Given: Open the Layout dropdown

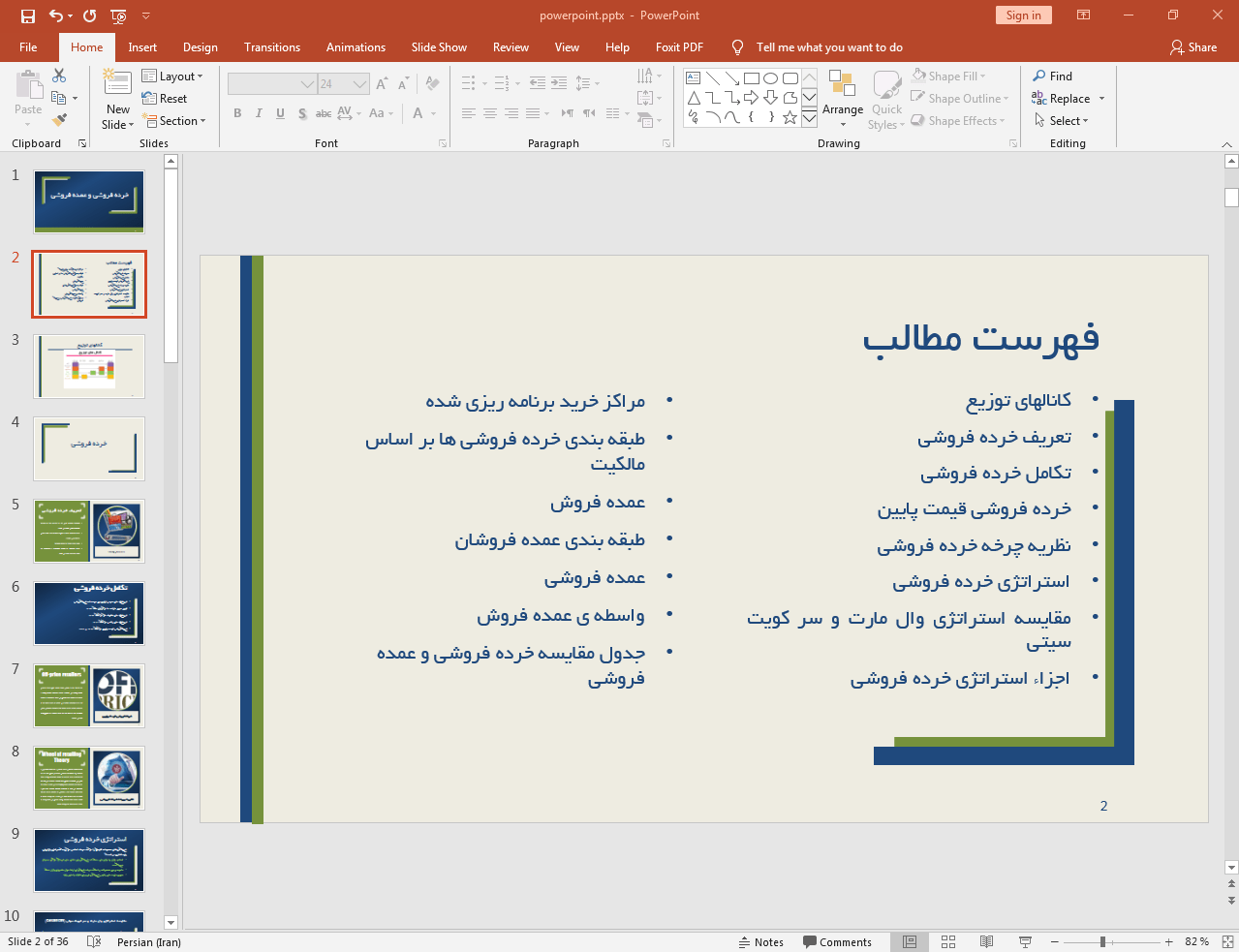Looking at the screenshot, I should (172, 76).
